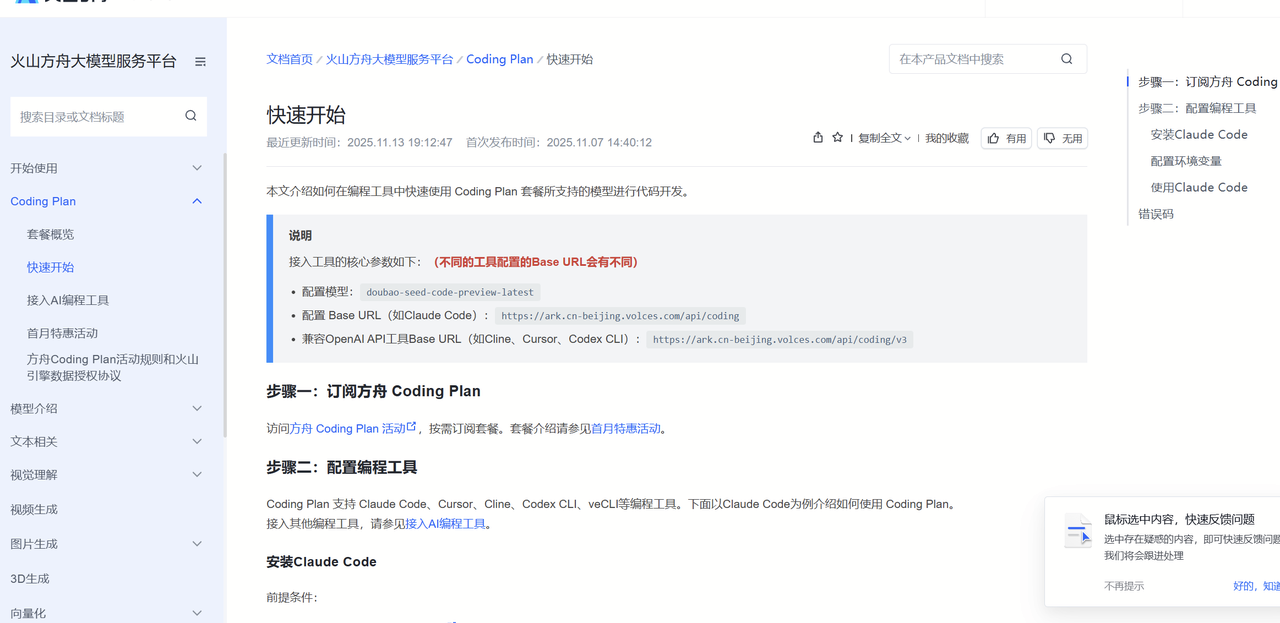Open 我的收藏 link
Viewport: 1280px width, 623px height.
pyautogui.click(x=947, y=138)
